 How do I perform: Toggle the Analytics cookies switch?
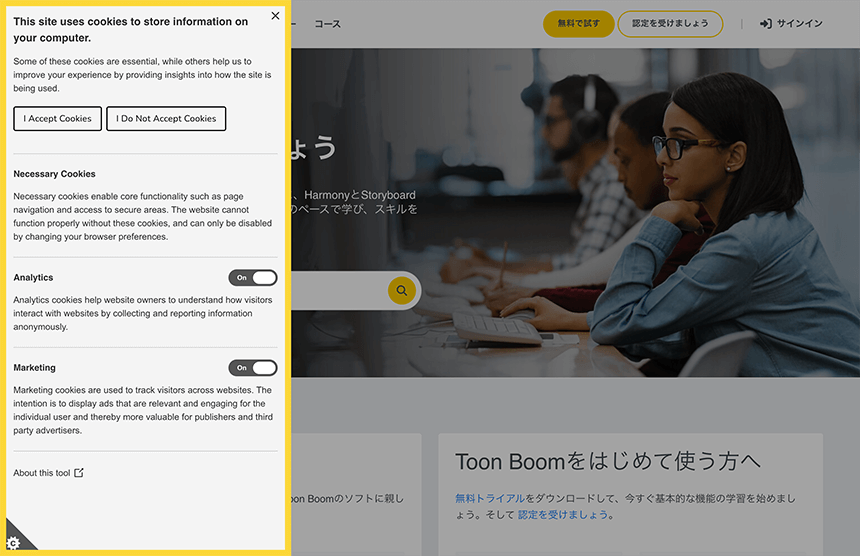point(252,278)
